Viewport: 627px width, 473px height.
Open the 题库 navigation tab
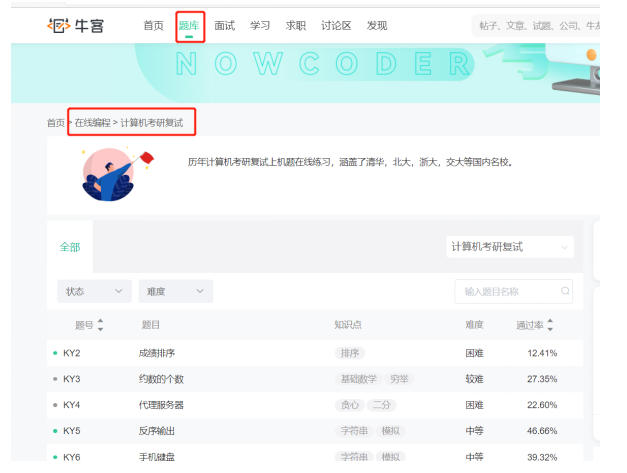[189, 25]
